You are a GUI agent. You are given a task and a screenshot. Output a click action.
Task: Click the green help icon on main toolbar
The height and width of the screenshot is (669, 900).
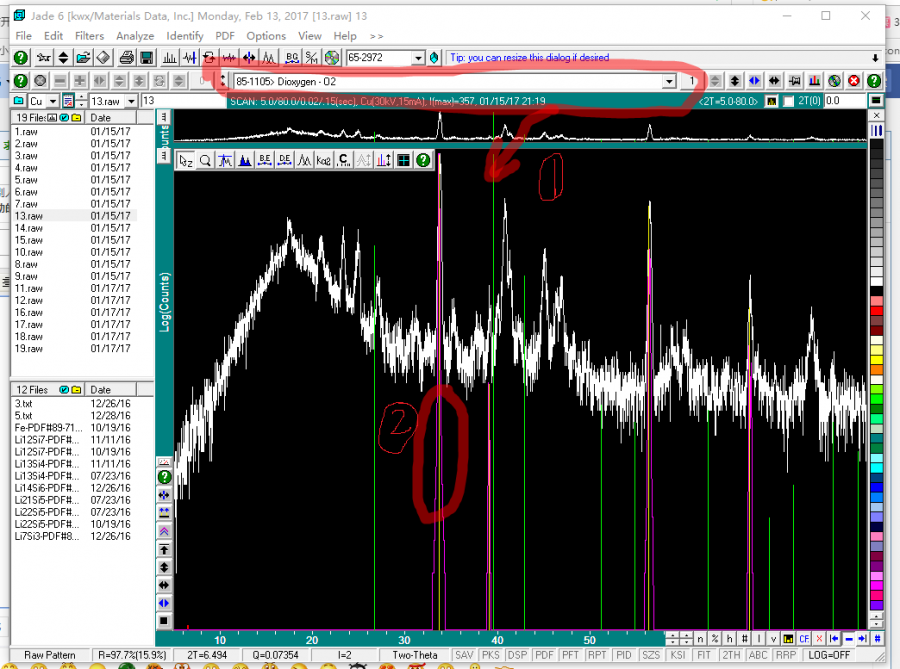pos(19,58)
